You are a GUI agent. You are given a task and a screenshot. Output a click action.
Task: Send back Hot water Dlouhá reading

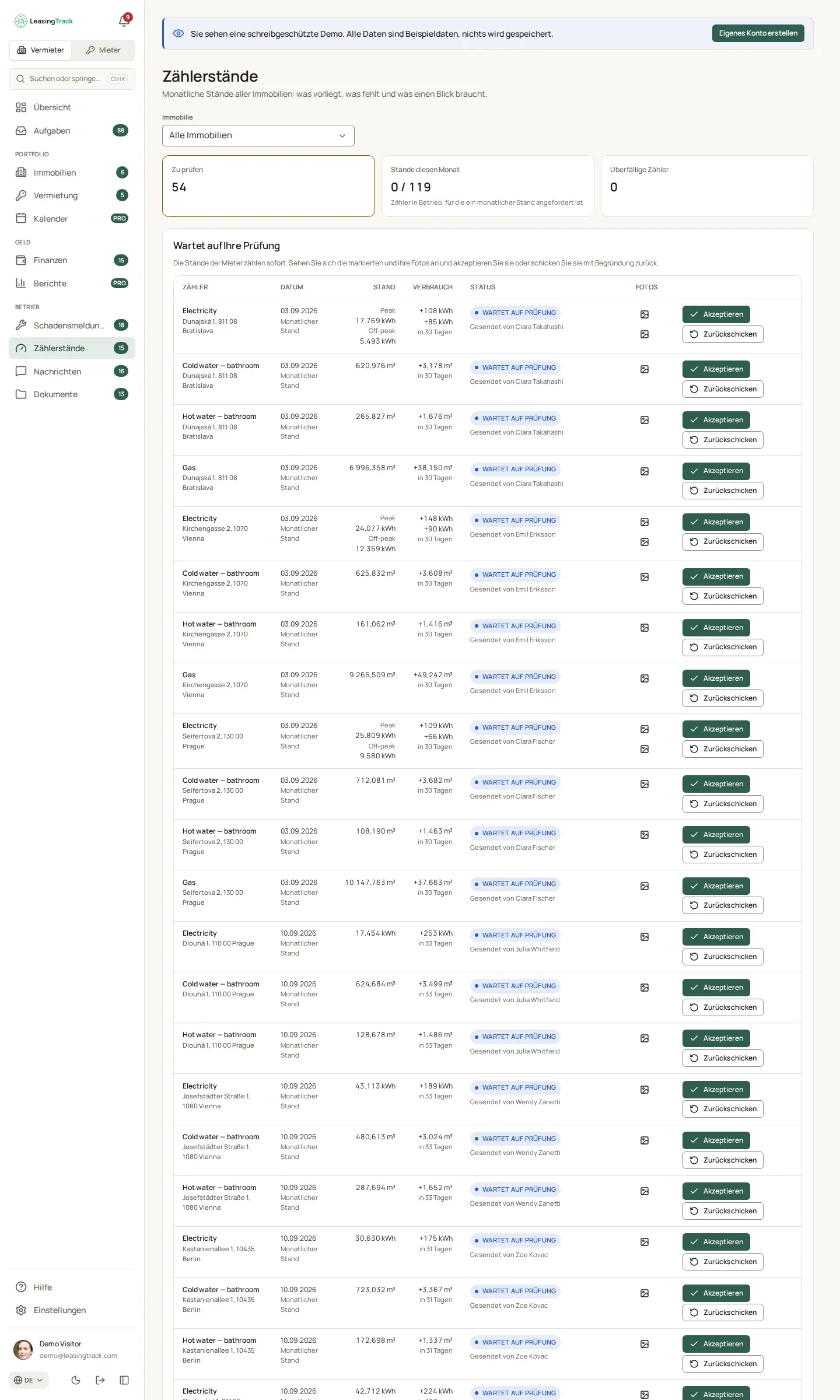tap(723, 1058)
